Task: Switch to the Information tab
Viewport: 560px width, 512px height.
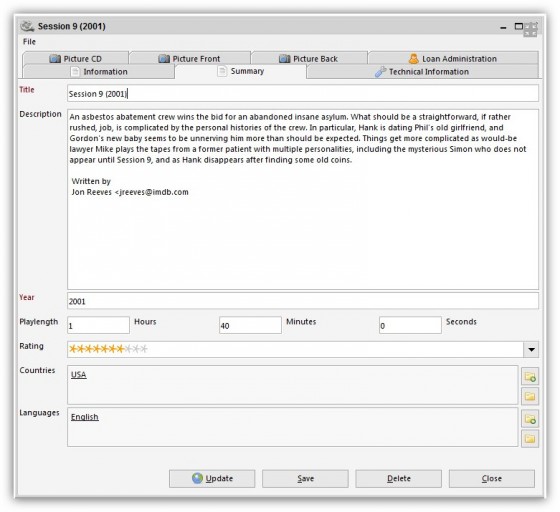Action: coord(99,71)
